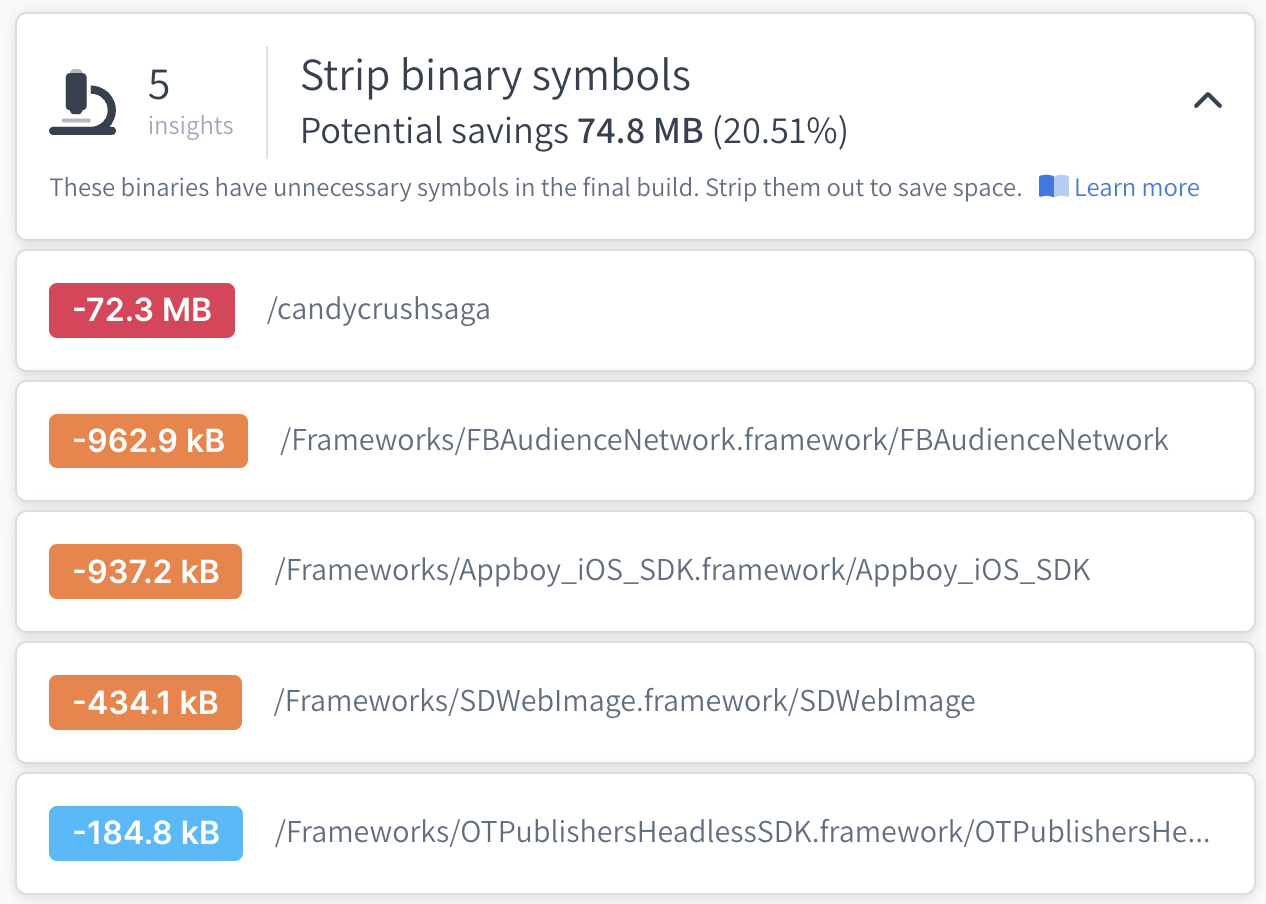Click the chevron to hide insight details
This screenshot has height=904, width=1266.
(1207, 100)
